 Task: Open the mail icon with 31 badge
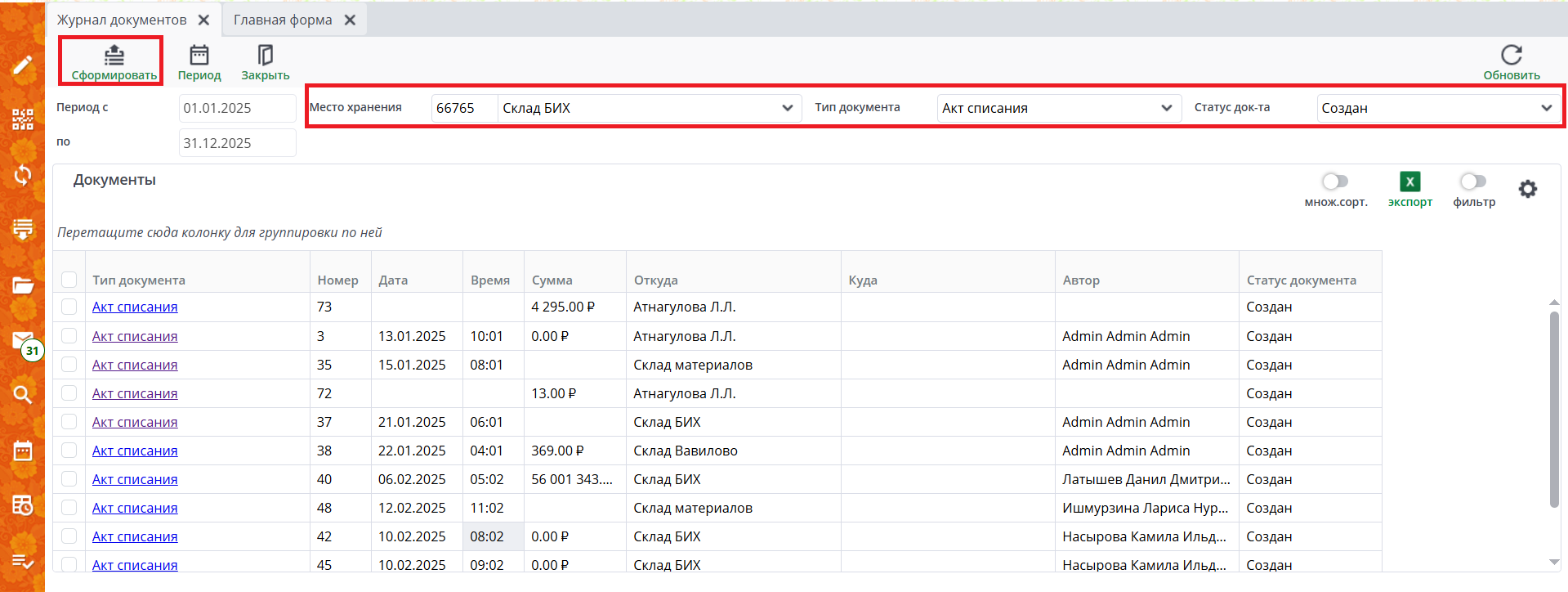click(22, 341)
